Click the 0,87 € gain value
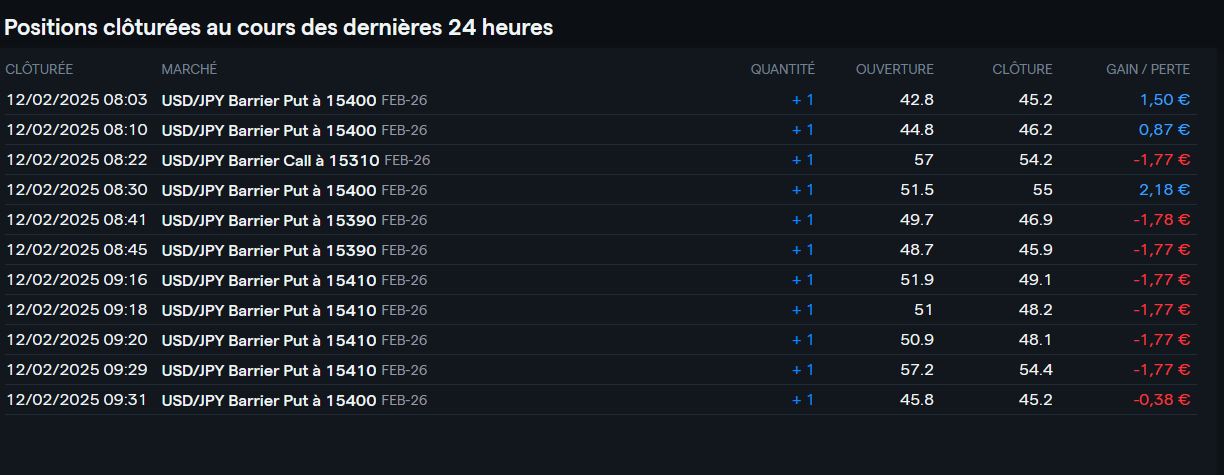 (x=1164, y=130)
